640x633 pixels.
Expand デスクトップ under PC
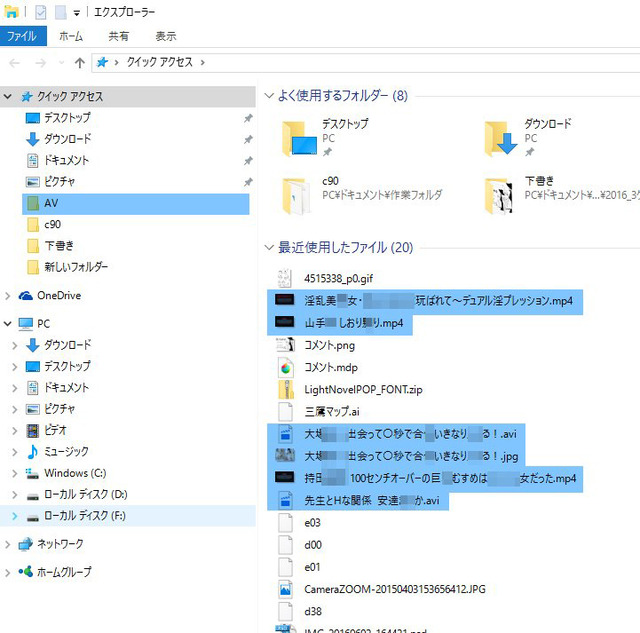point(15,366)
